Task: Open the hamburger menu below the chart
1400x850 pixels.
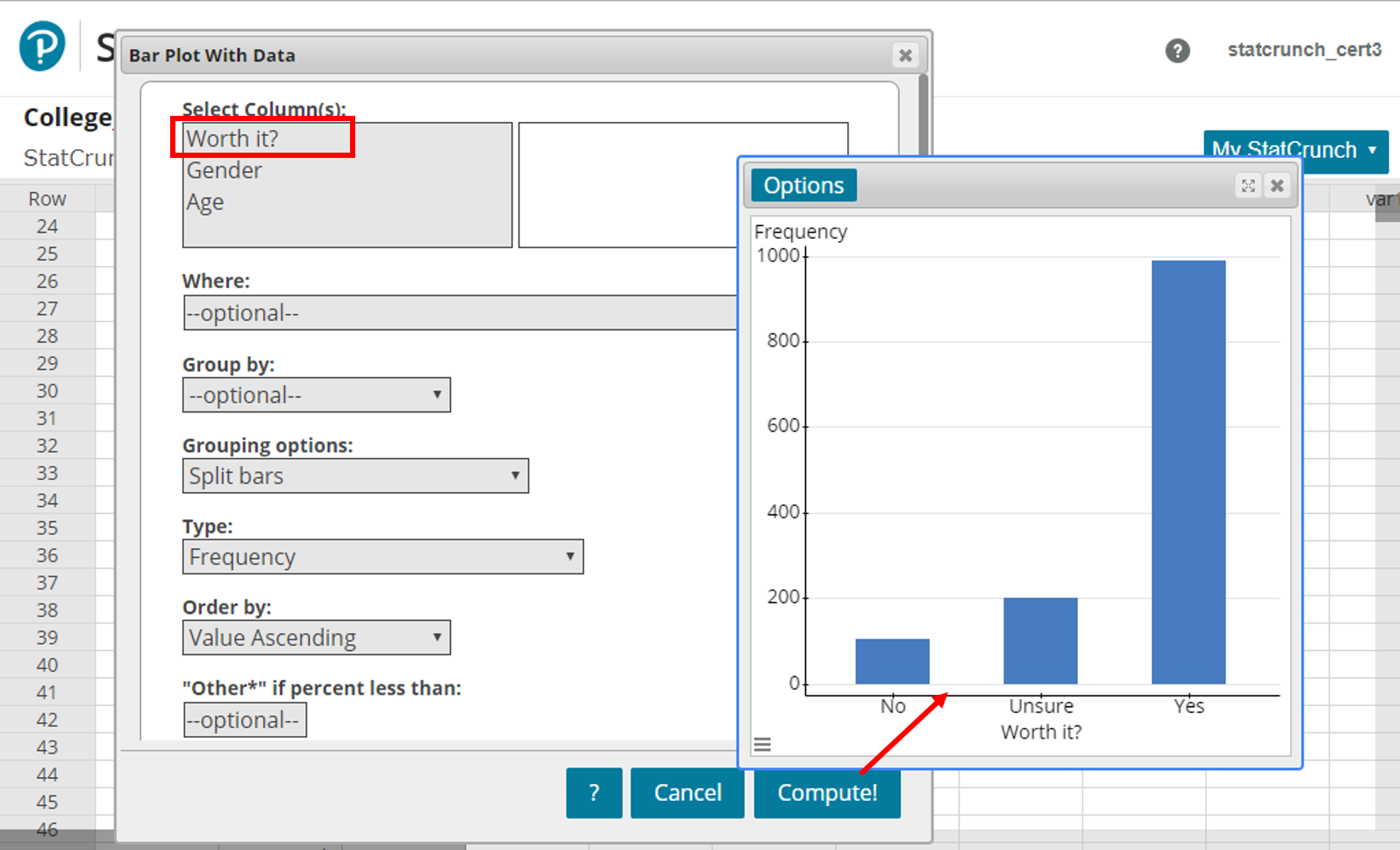Action: click(x=762, y=745)
